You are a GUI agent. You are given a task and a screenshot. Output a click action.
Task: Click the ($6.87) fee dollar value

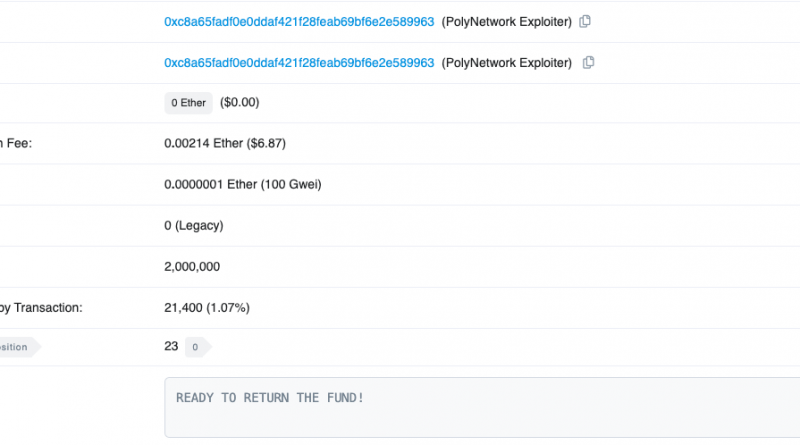tap(266, 144)
